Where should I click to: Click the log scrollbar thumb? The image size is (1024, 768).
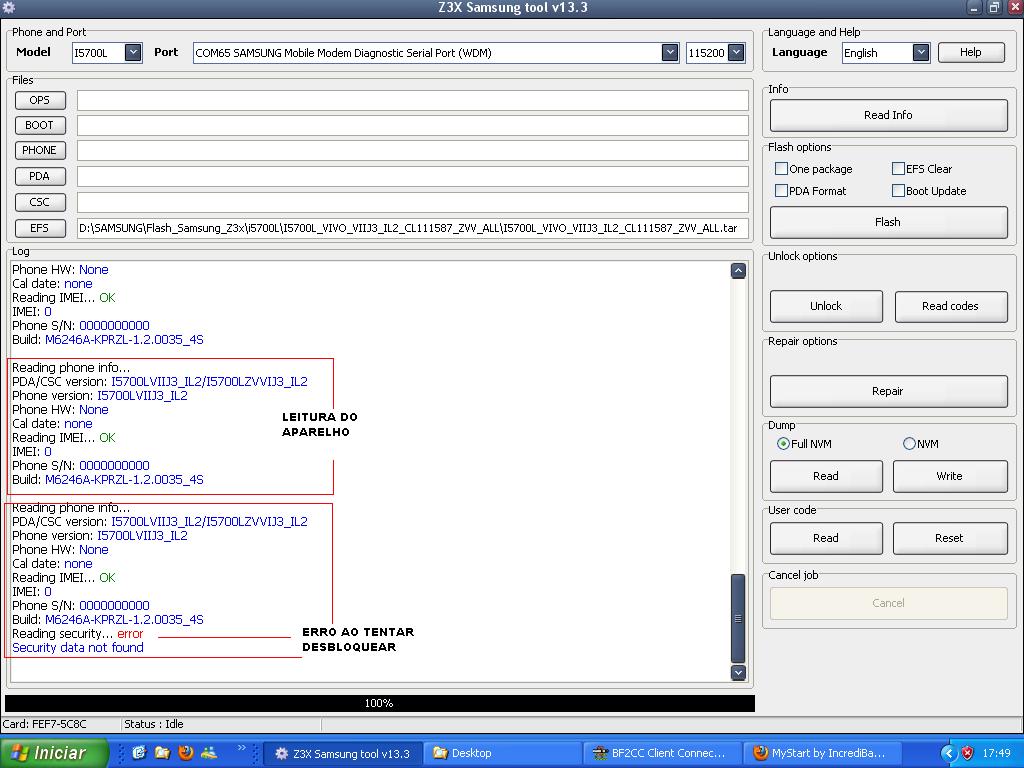738,618
